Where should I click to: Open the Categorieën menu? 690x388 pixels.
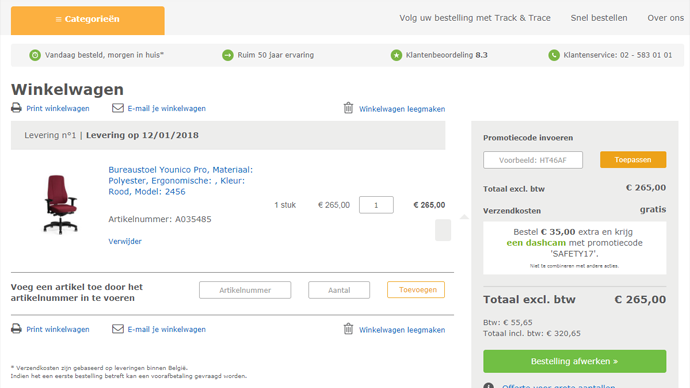88,20
